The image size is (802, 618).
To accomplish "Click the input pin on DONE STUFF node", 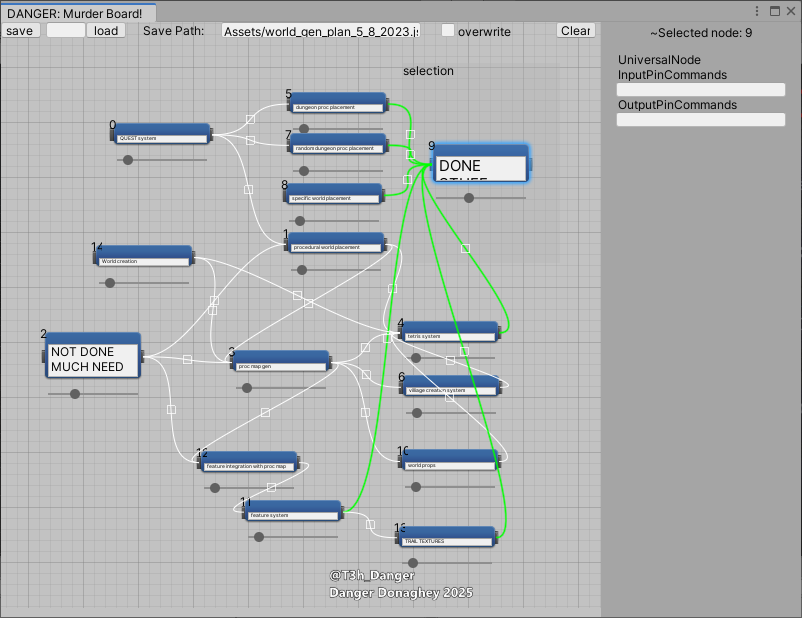I will click(x=433, y=164).
